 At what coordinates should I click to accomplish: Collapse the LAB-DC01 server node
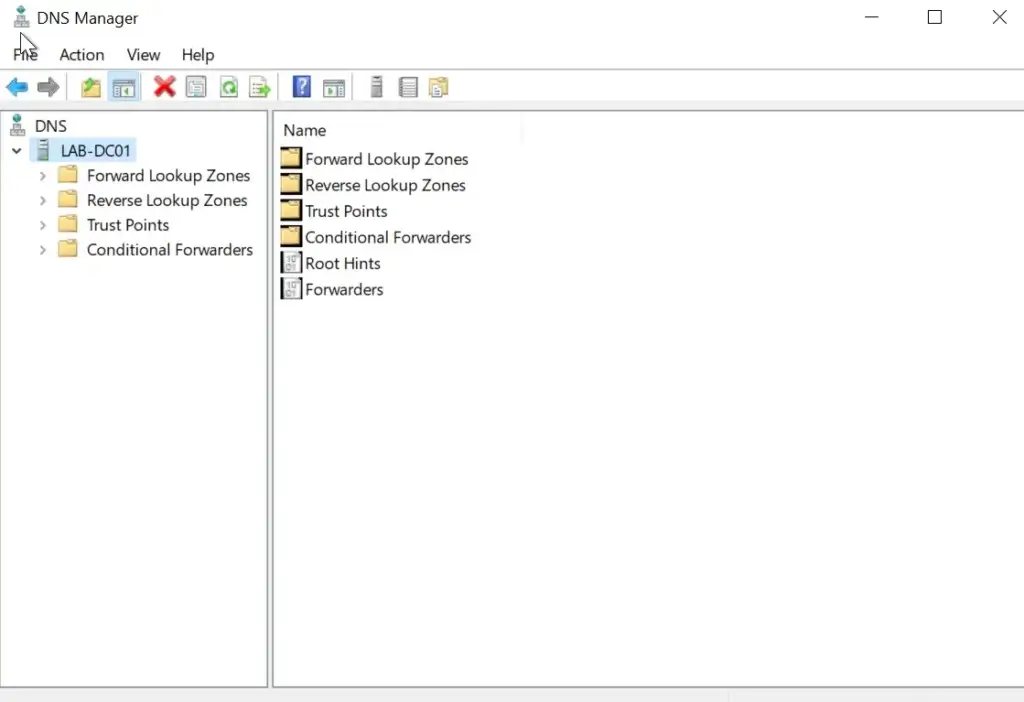[x=17, y=151]
